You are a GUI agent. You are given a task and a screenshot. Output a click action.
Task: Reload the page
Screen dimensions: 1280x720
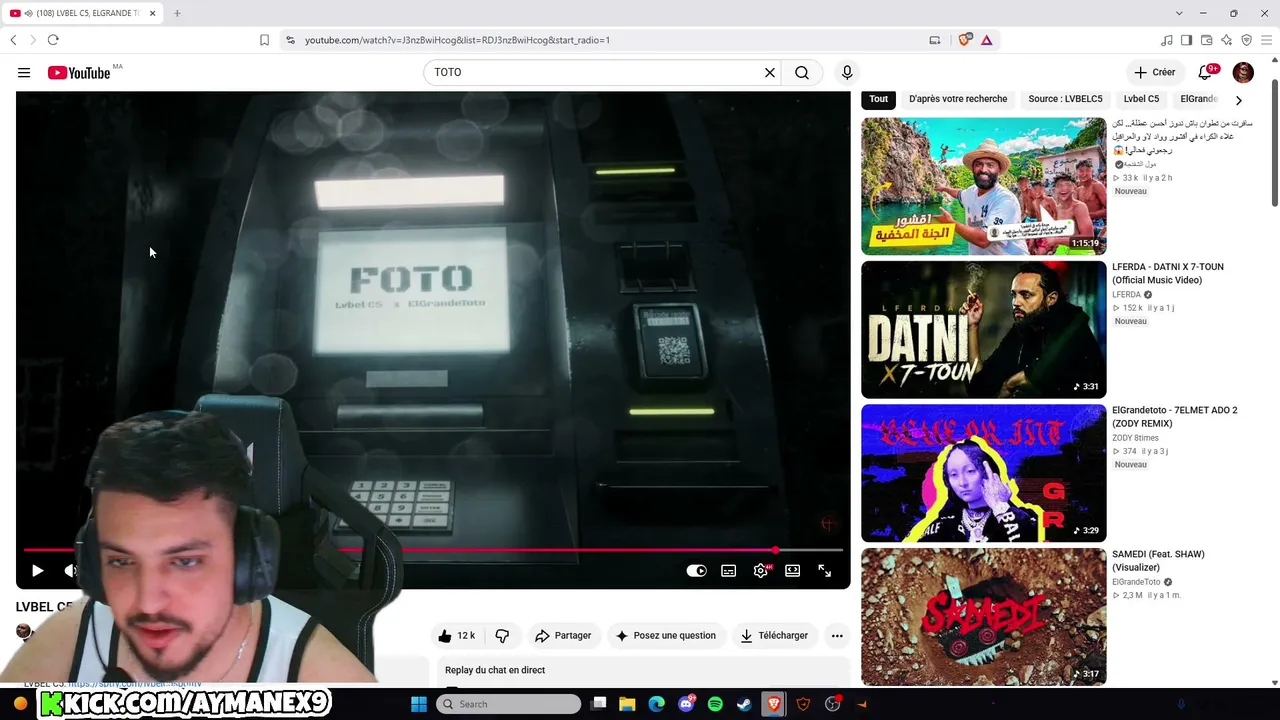pos(53,40)
